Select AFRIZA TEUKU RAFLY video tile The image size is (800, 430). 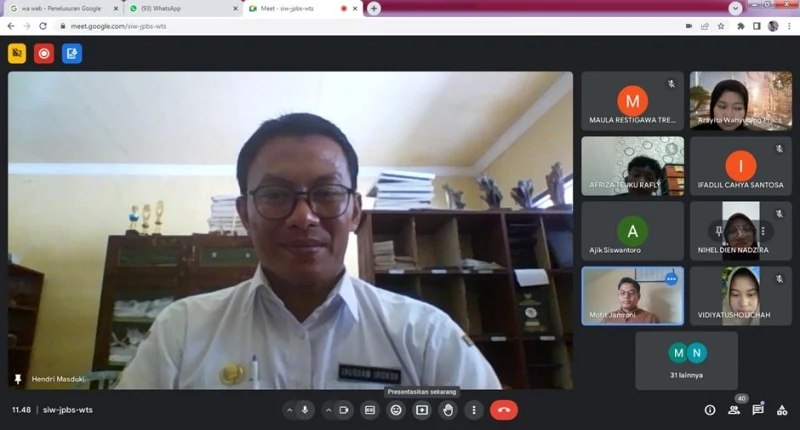pos(632,166)
